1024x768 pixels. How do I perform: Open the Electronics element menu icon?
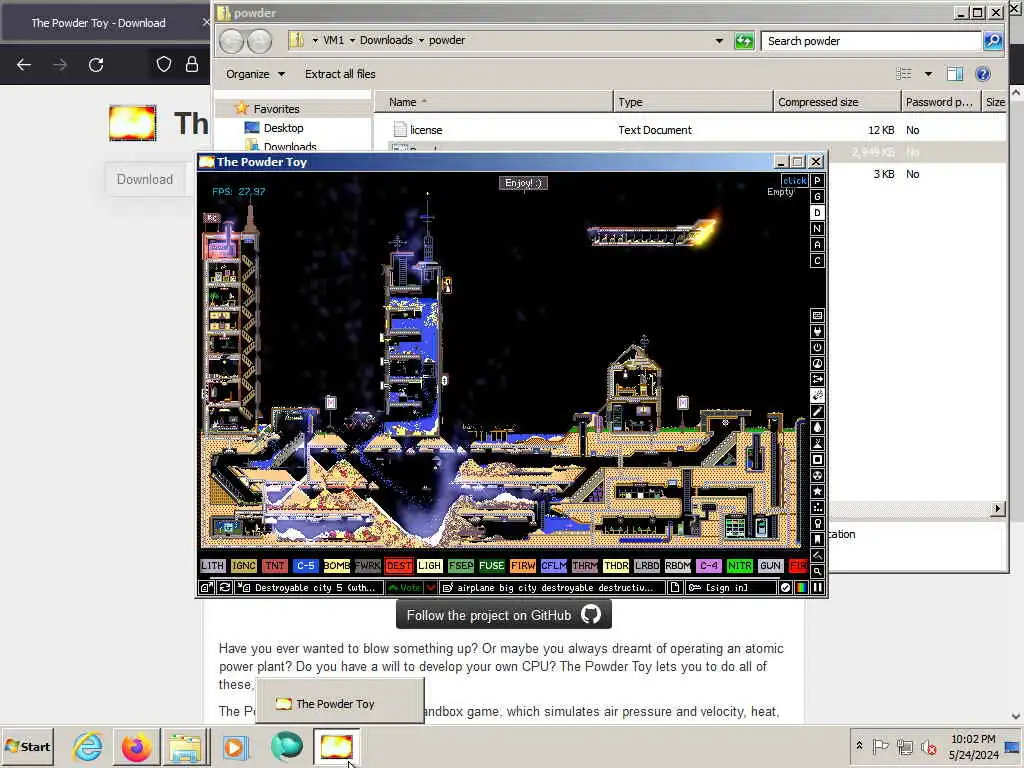tap(817, 331)
